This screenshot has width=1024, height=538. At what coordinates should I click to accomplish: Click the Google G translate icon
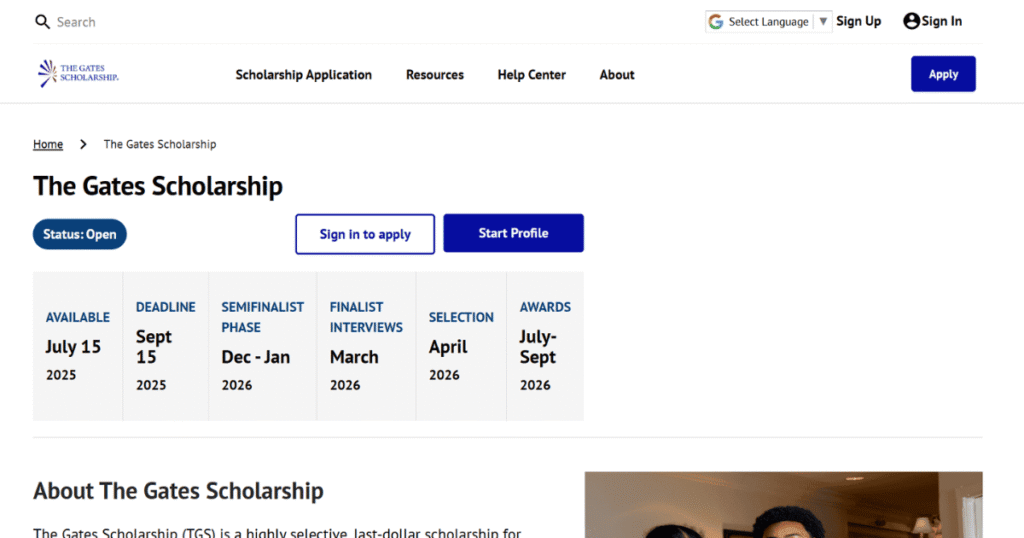pyautogui.click(x=716, y=22)
